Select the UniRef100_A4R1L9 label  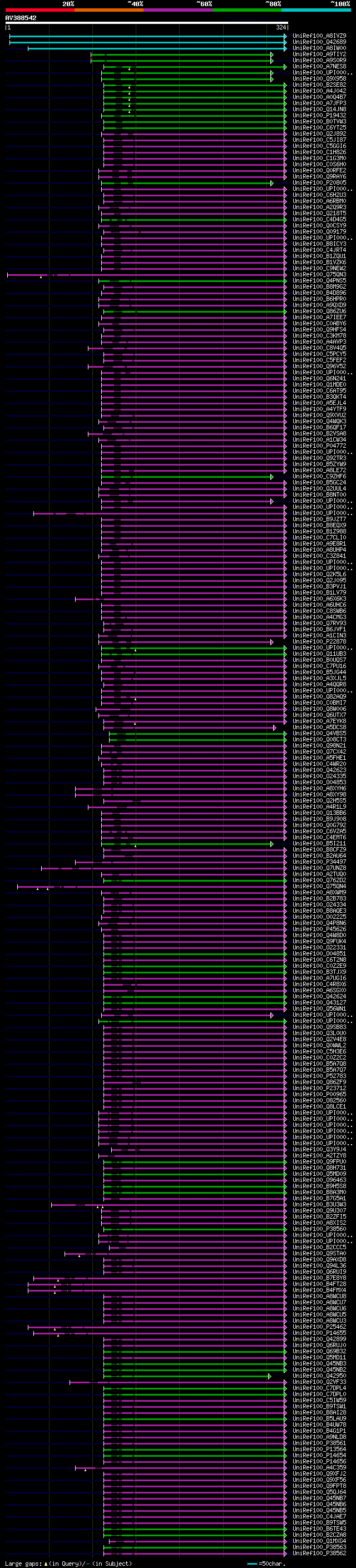click(319, 807)
